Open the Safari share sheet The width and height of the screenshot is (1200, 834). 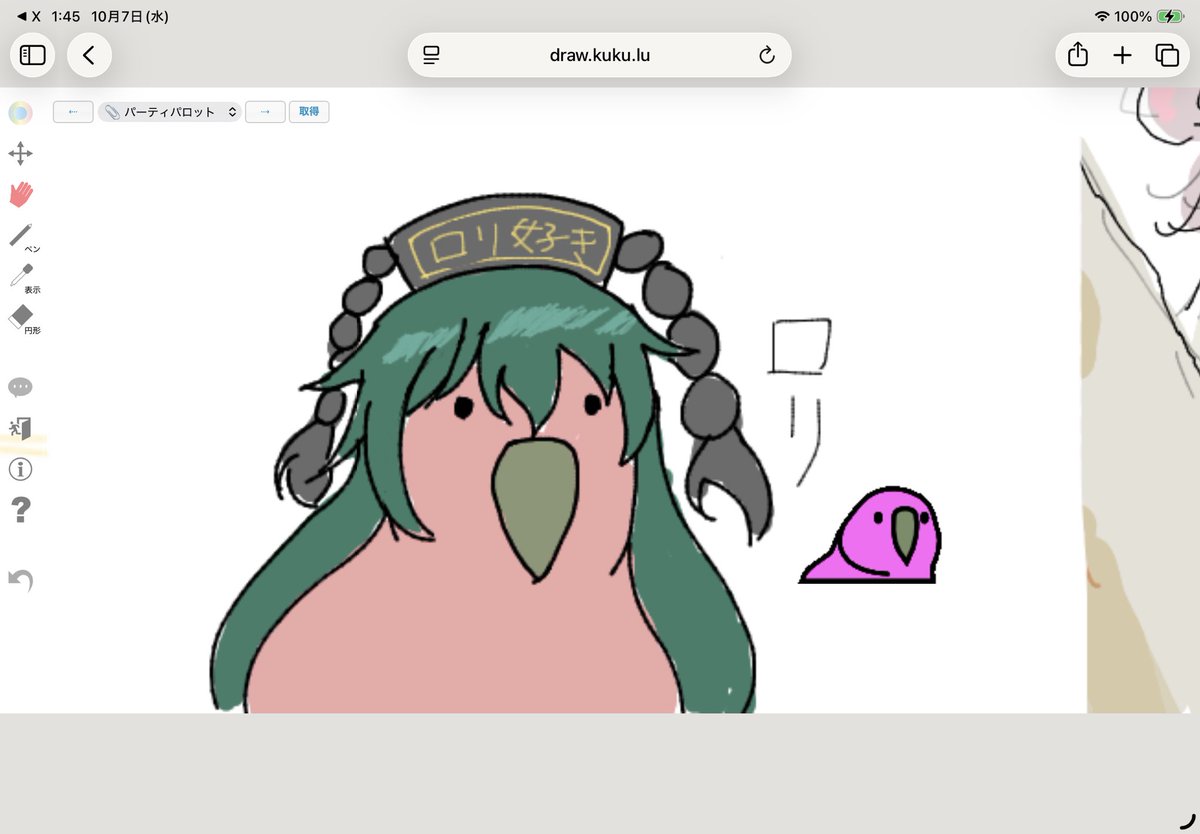[x=1078, y=55]
